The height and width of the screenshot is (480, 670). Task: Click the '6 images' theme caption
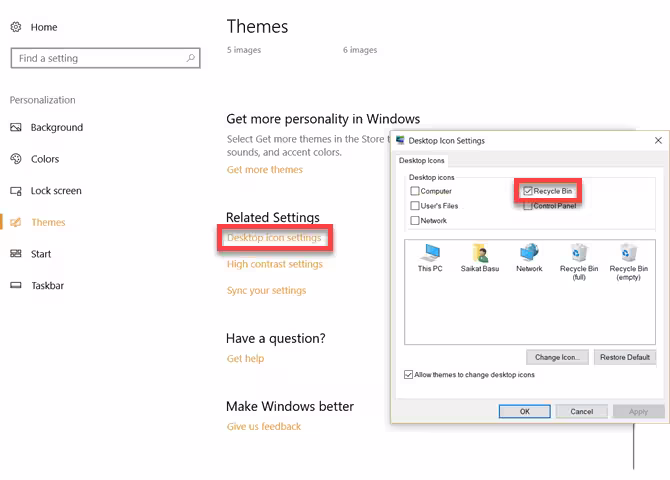coord(360,50)
